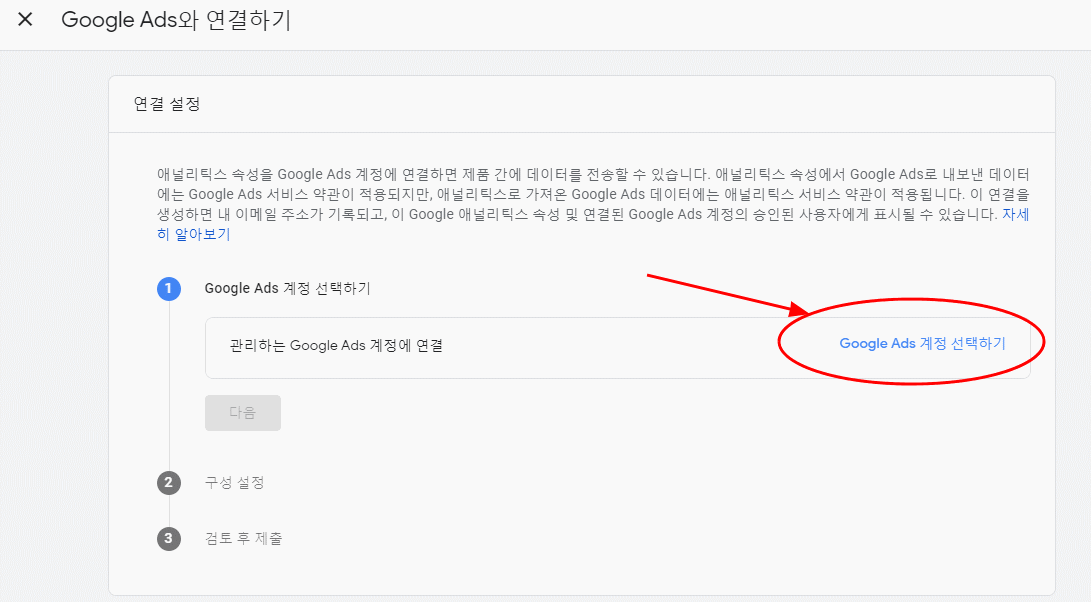Click the disabled 다음 button

(x=243, y=413)
